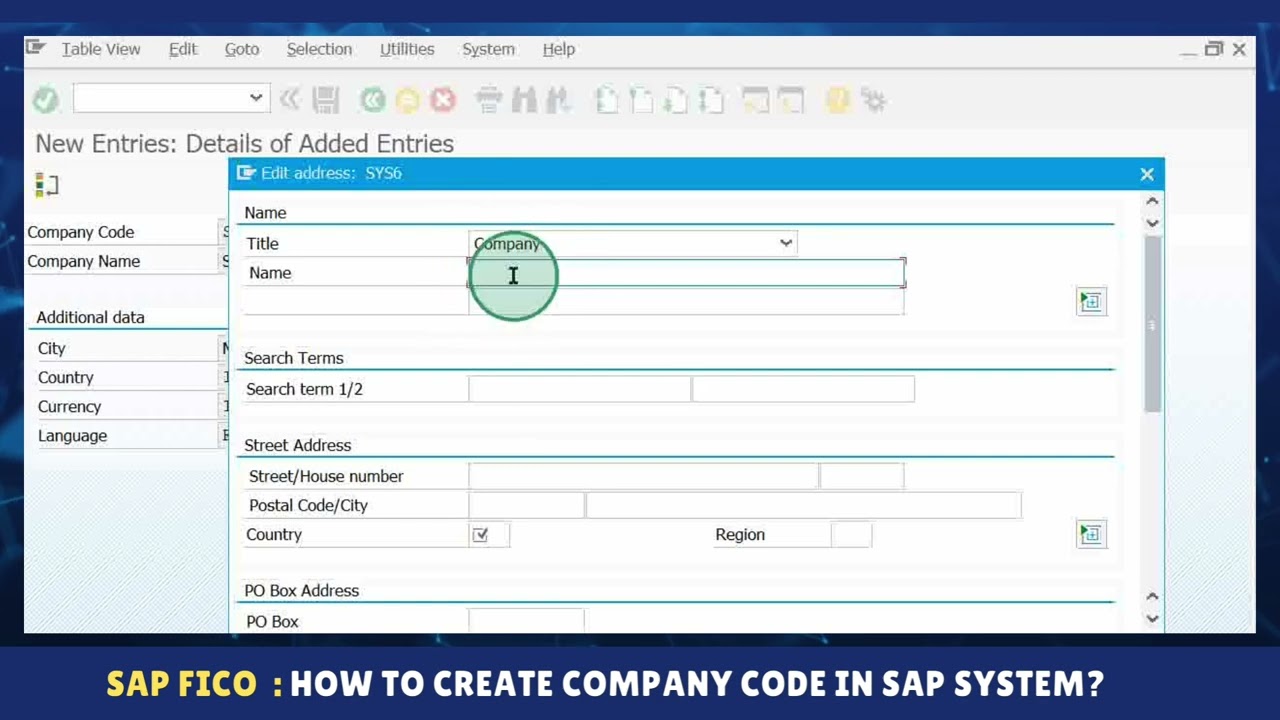Click the dialog's vertical scrollbar thumb
Screen dimensions: 1280x720
pyautogui.click(x=1152, y=323)
